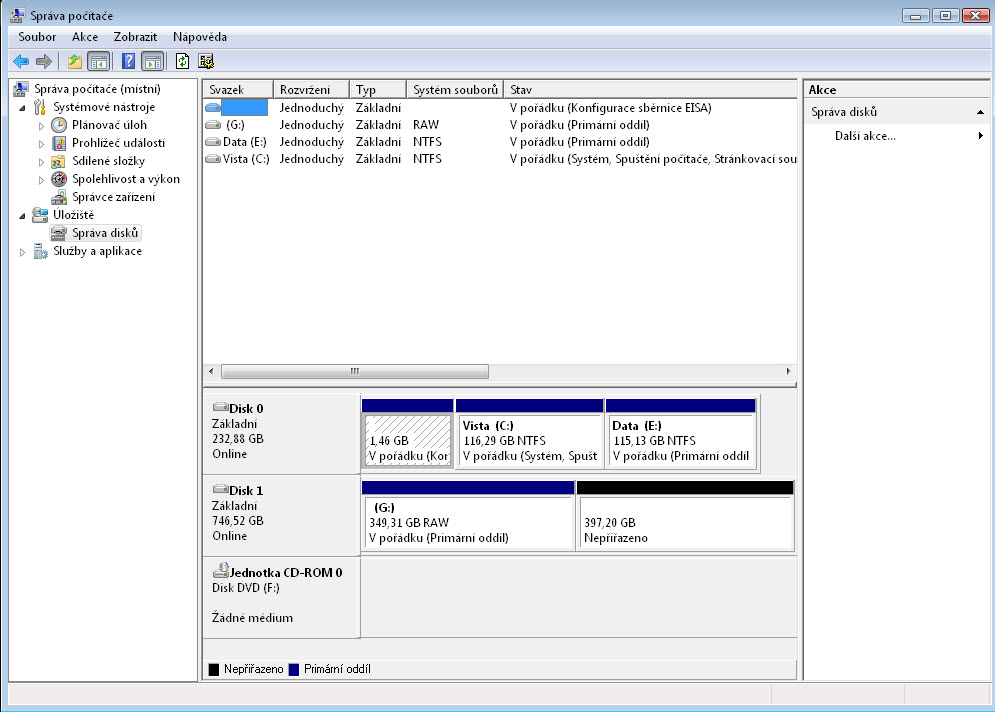Click the Up one level folder icon

click(74, 61)
